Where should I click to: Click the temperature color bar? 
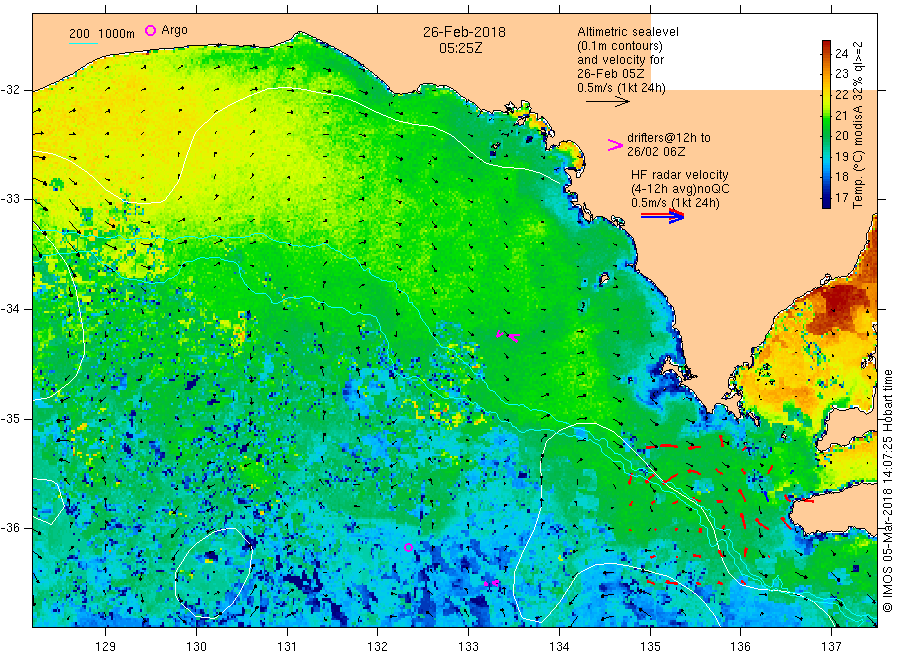click(x=826, y=124)
